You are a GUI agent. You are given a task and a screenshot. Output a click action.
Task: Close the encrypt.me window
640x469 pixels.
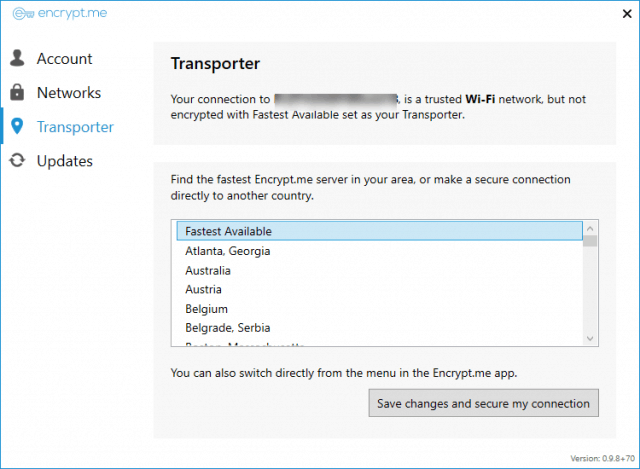pyautogui.click(x=627, y=14)
